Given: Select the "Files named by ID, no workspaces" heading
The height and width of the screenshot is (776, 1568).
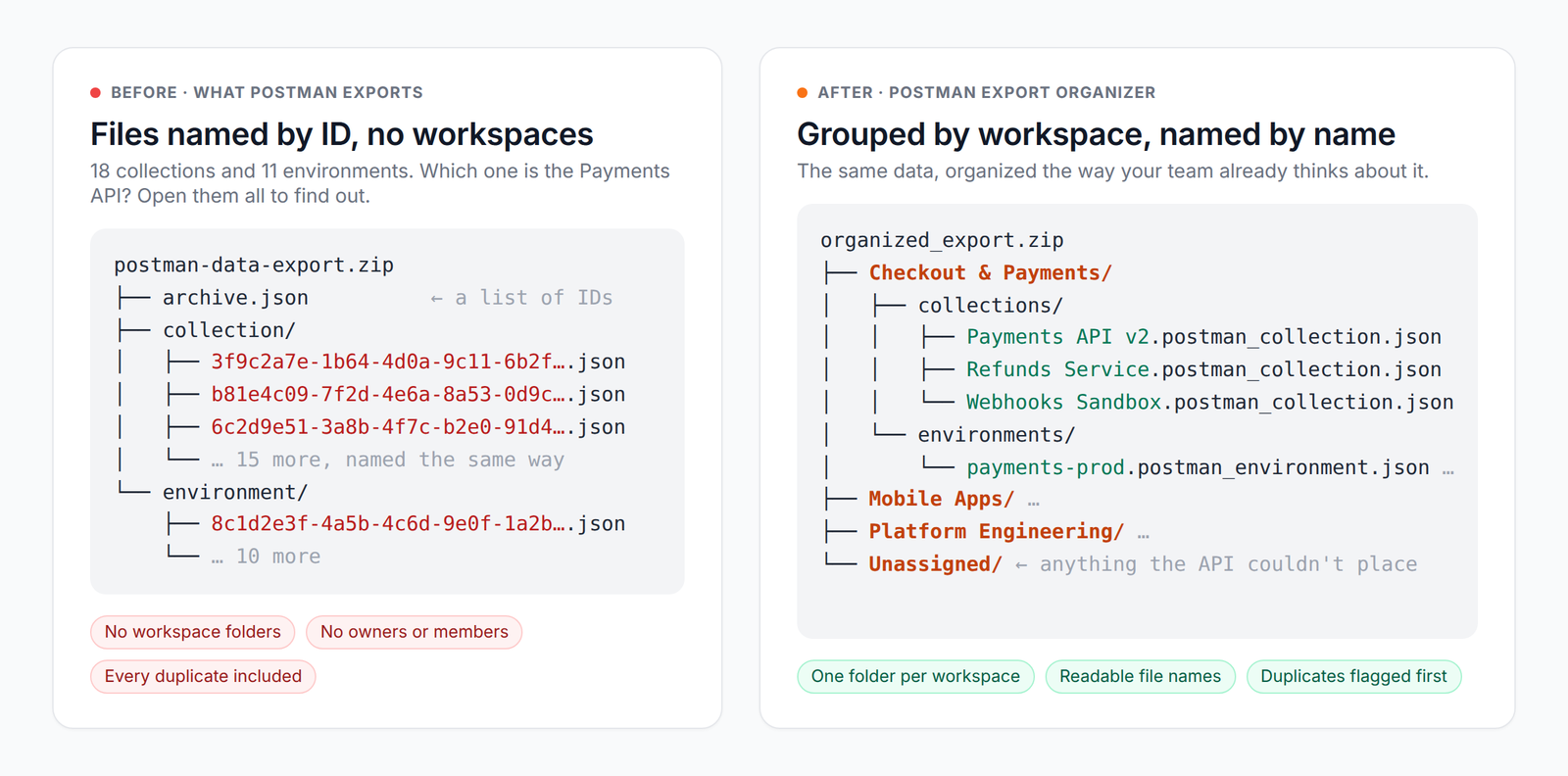Looking at the screenshot, I should coord(342,134).
